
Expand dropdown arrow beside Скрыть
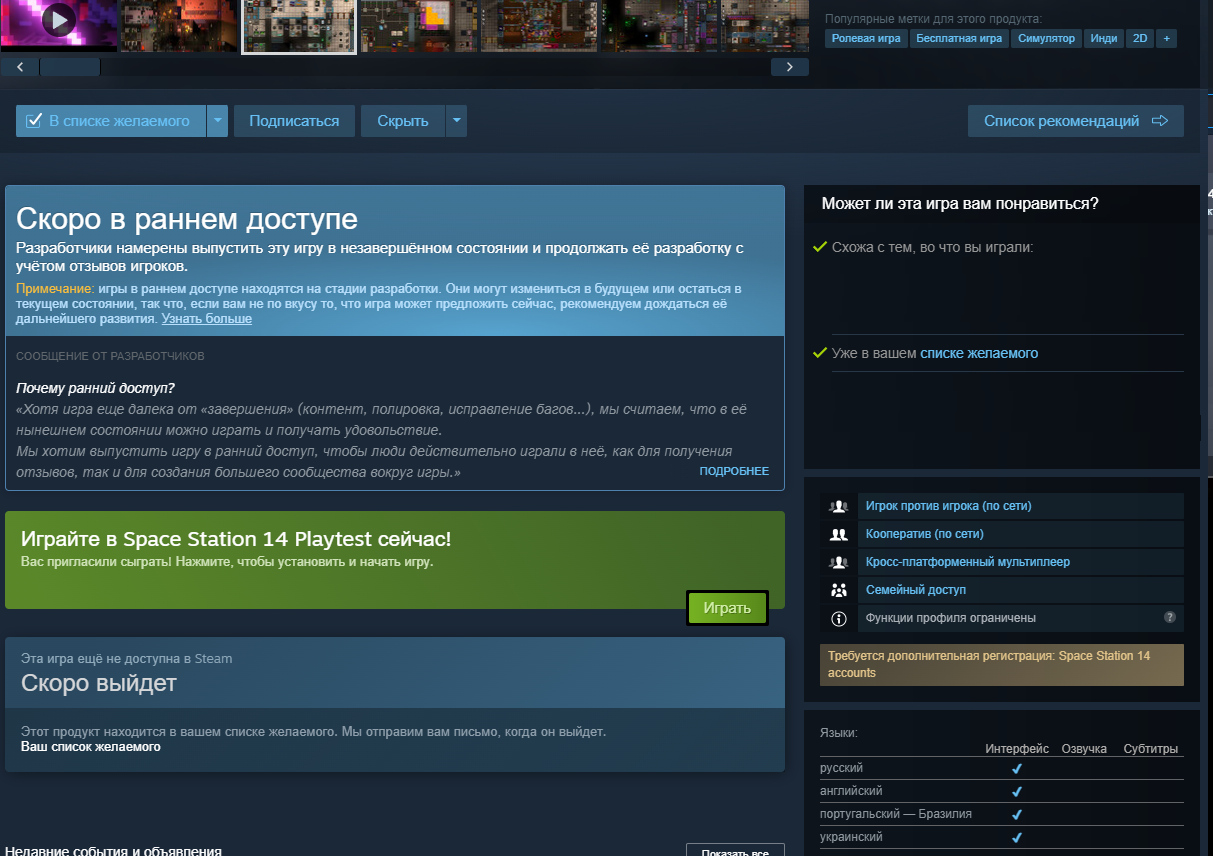click(x=456, y=121)
